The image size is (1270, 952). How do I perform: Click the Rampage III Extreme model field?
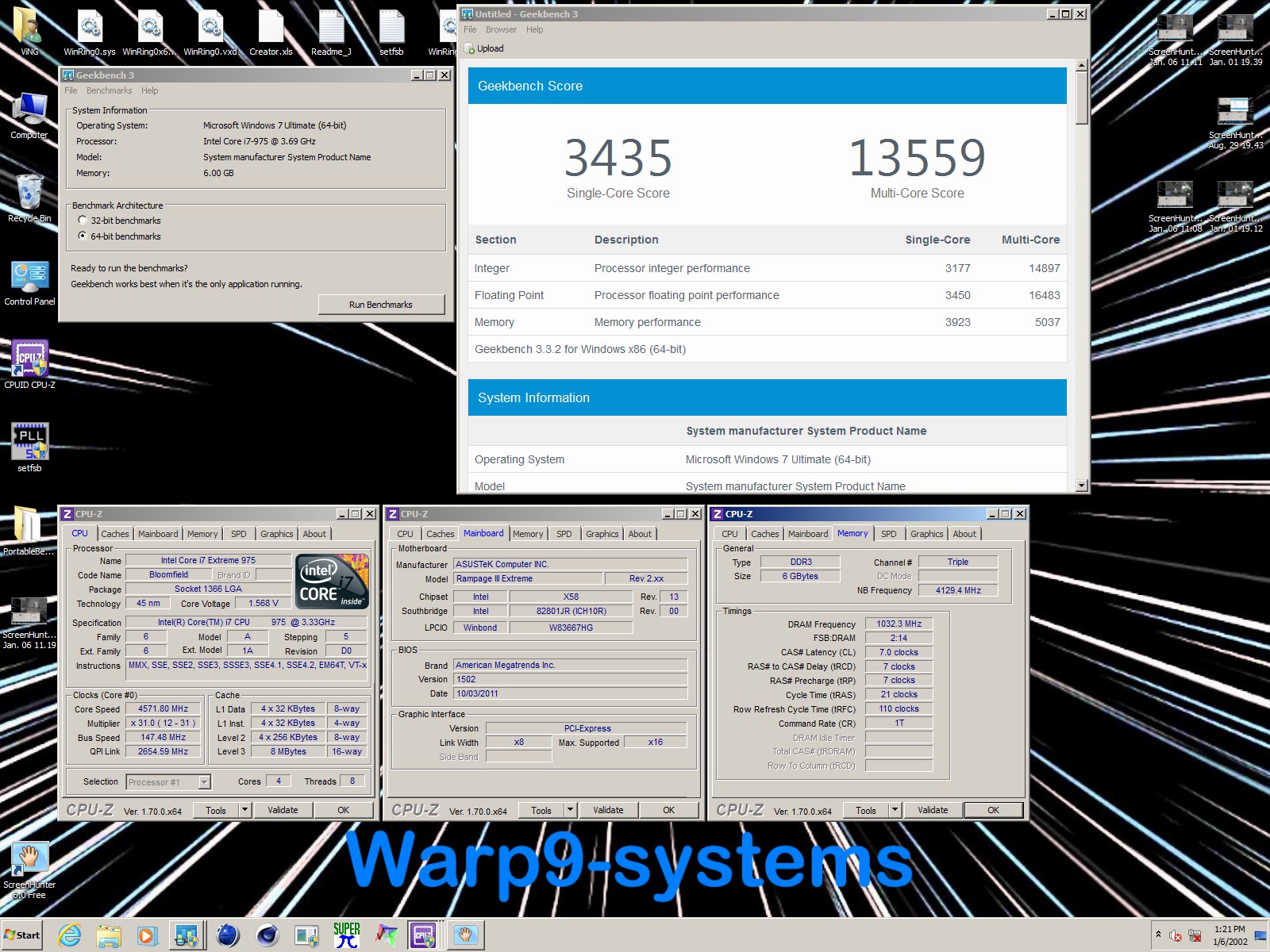[528, 578]
